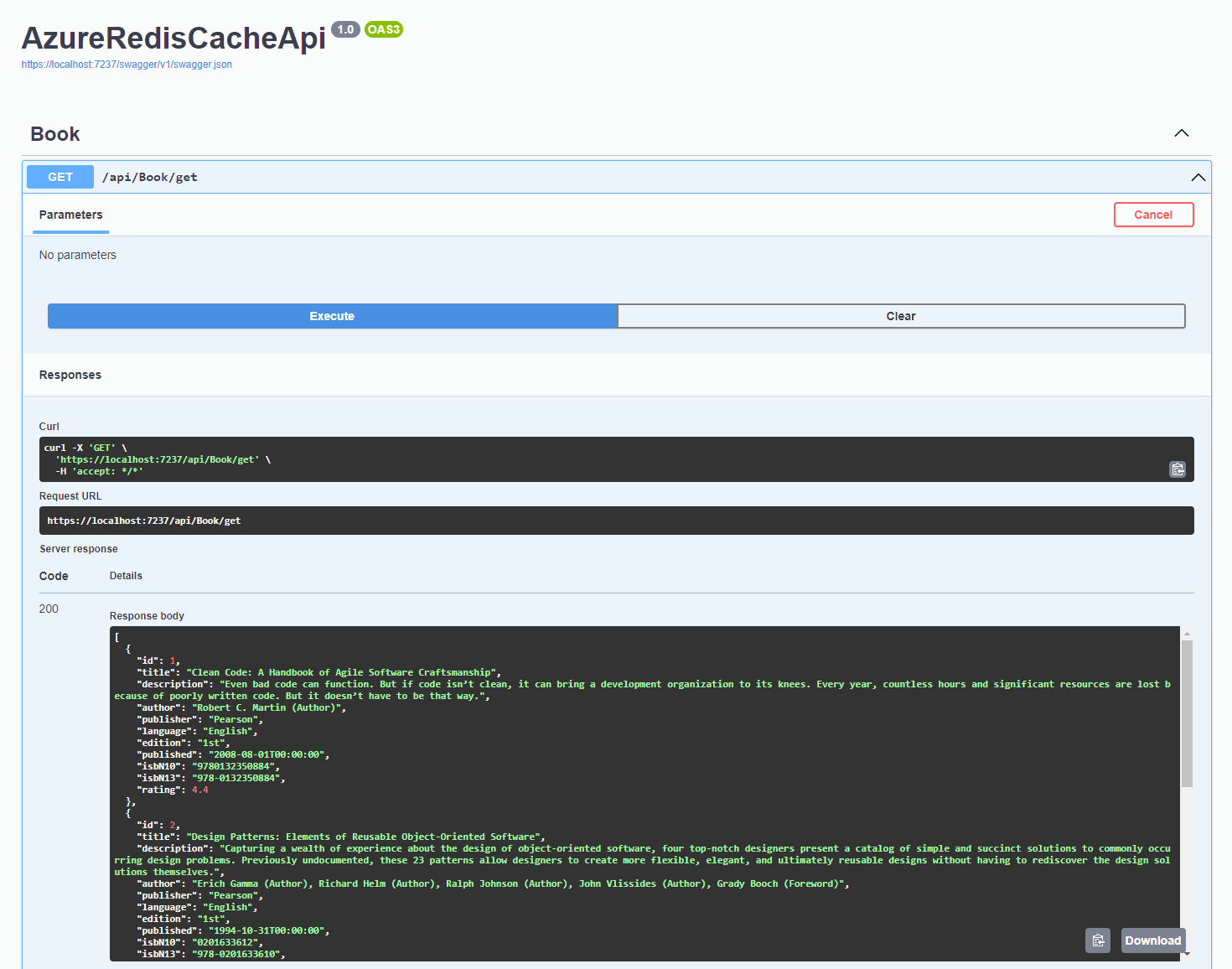This screenshot has width=1232, height=969.
Task: Click the Server response label
Action: pyautogui.click(x=79, y=549)
